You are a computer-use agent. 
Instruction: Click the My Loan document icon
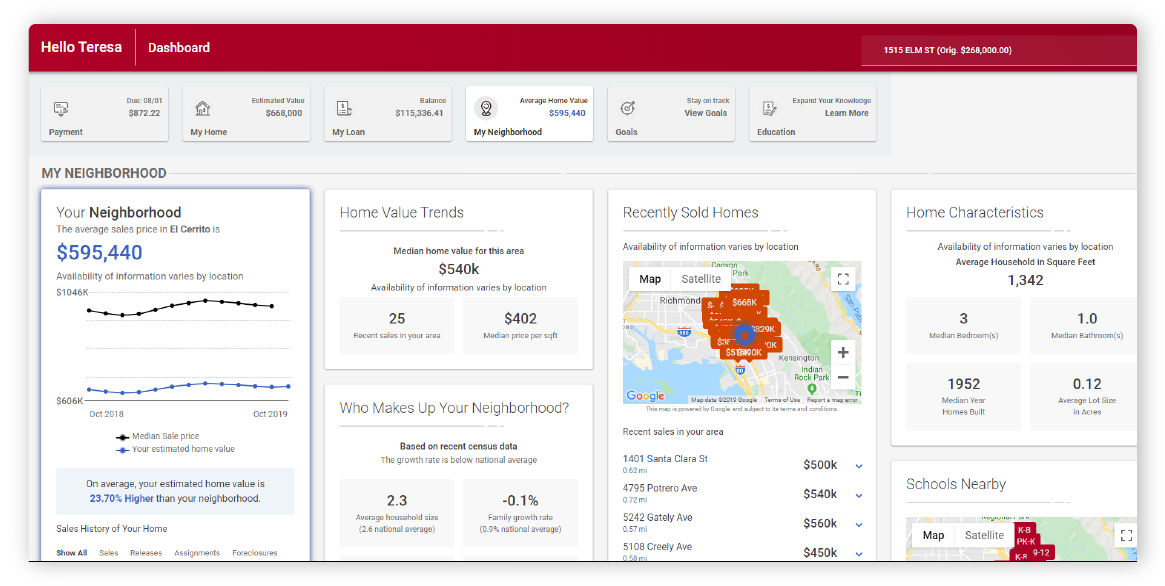pos(344,108)
